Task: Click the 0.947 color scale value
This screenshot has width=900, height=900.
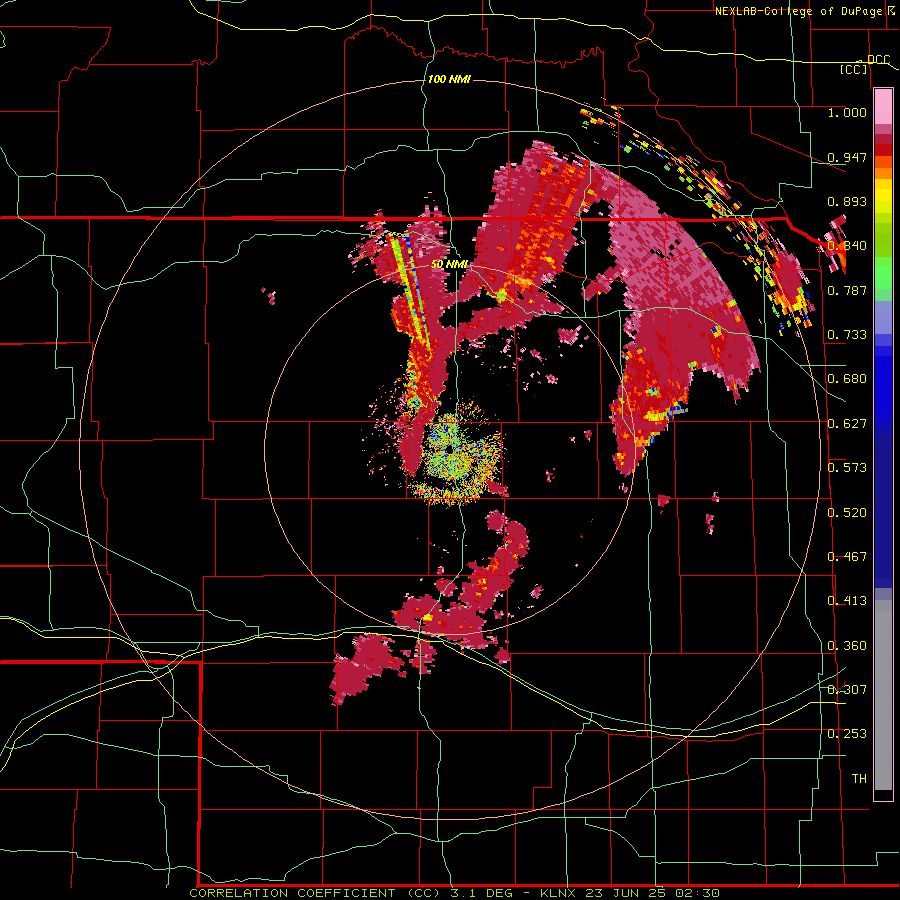Action: click(x=847, y=157)
